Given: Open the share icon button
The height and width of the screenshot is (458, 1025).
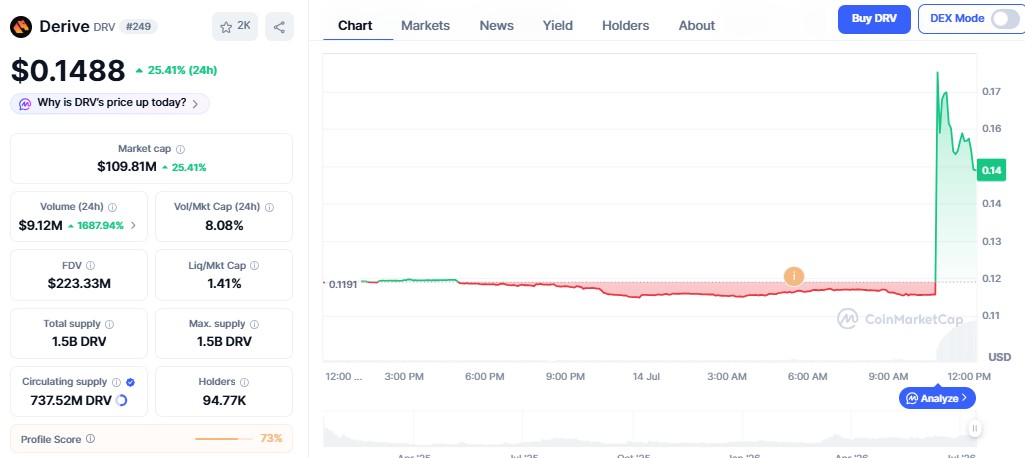Looking at the screenshot, I should pos(279,27).
